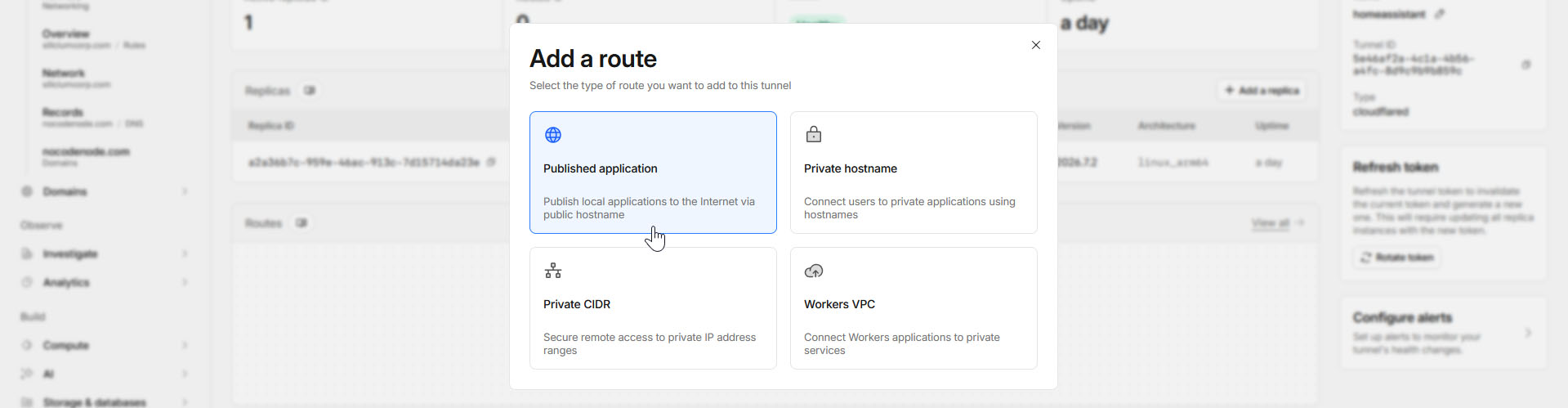Click 'Connect Workers applications to private services' text
Screen dimensions: 1568x408
tap(902, 343)
